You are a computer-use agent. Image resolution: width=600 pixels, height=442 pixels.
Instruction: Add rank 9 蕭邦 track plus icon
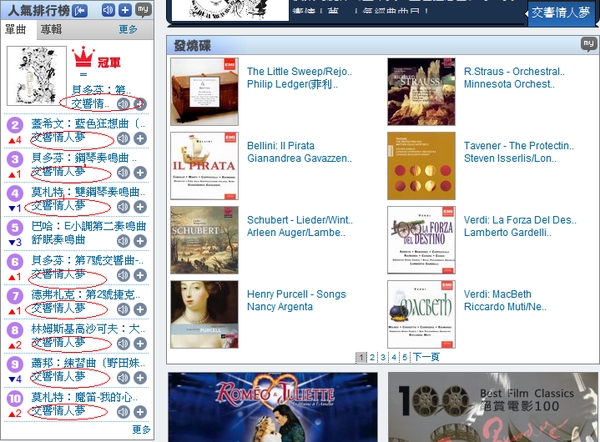coord(140,378)
